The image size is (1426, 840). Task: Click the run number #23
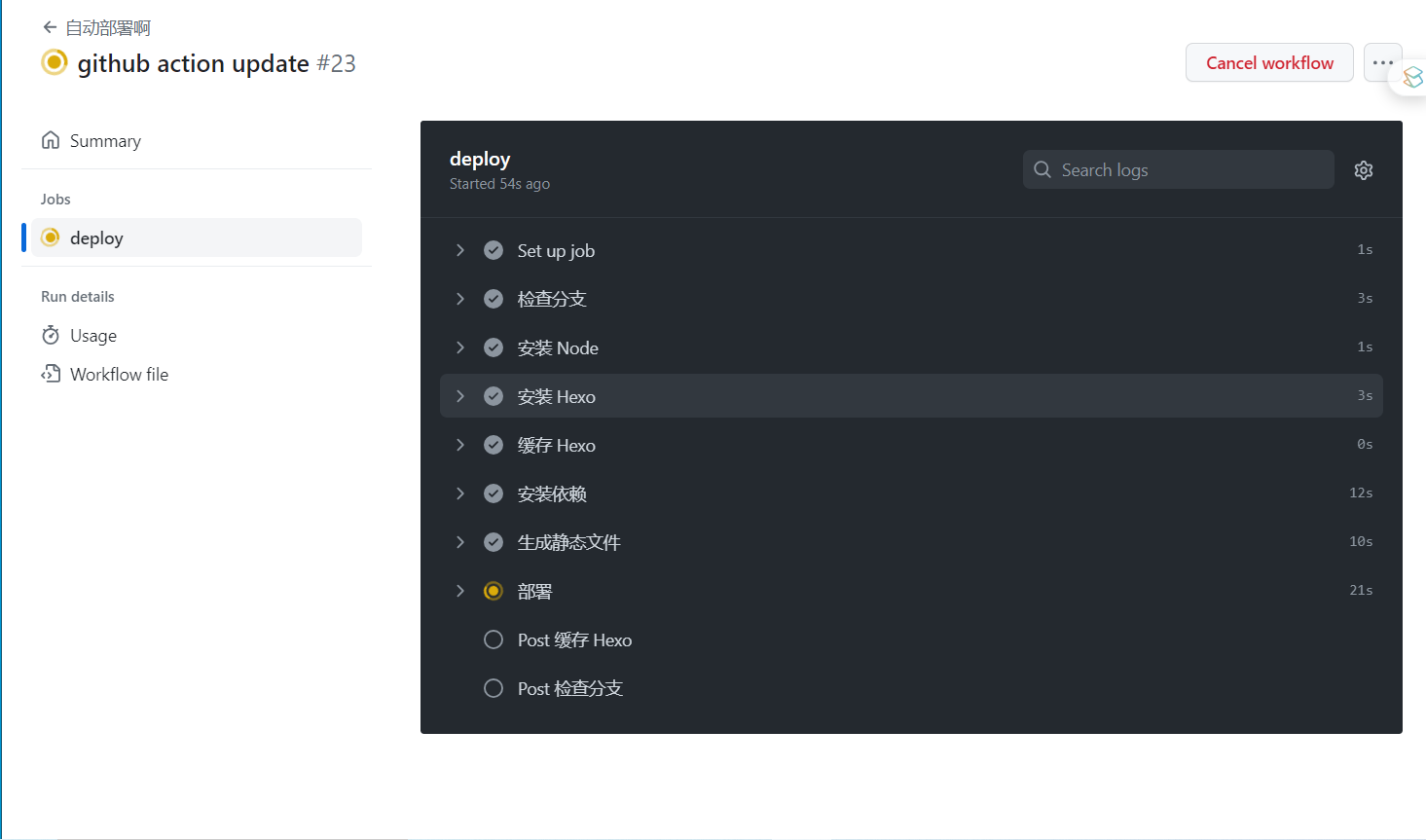(336, 63)
